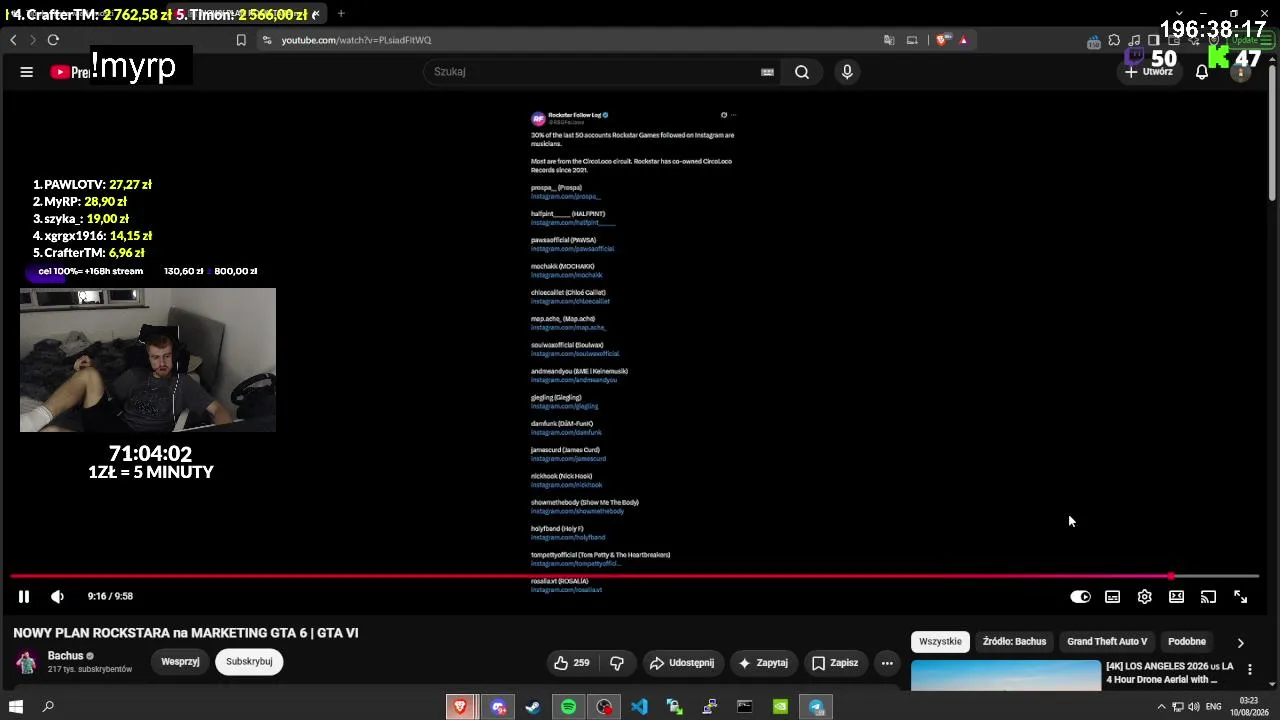Screen dimensions: 1280x720
Task: Cast the video with the cast icon
Action: tap(1208, 597)
